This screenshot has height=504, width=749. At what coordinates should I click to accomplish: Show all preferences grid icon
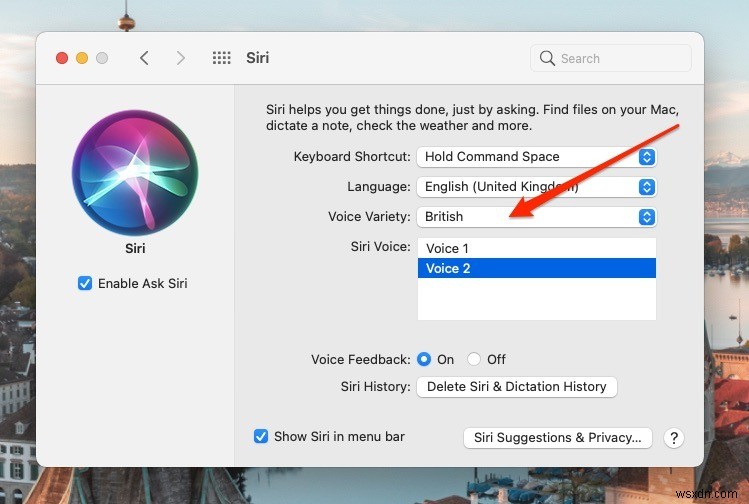pos(222,58)
